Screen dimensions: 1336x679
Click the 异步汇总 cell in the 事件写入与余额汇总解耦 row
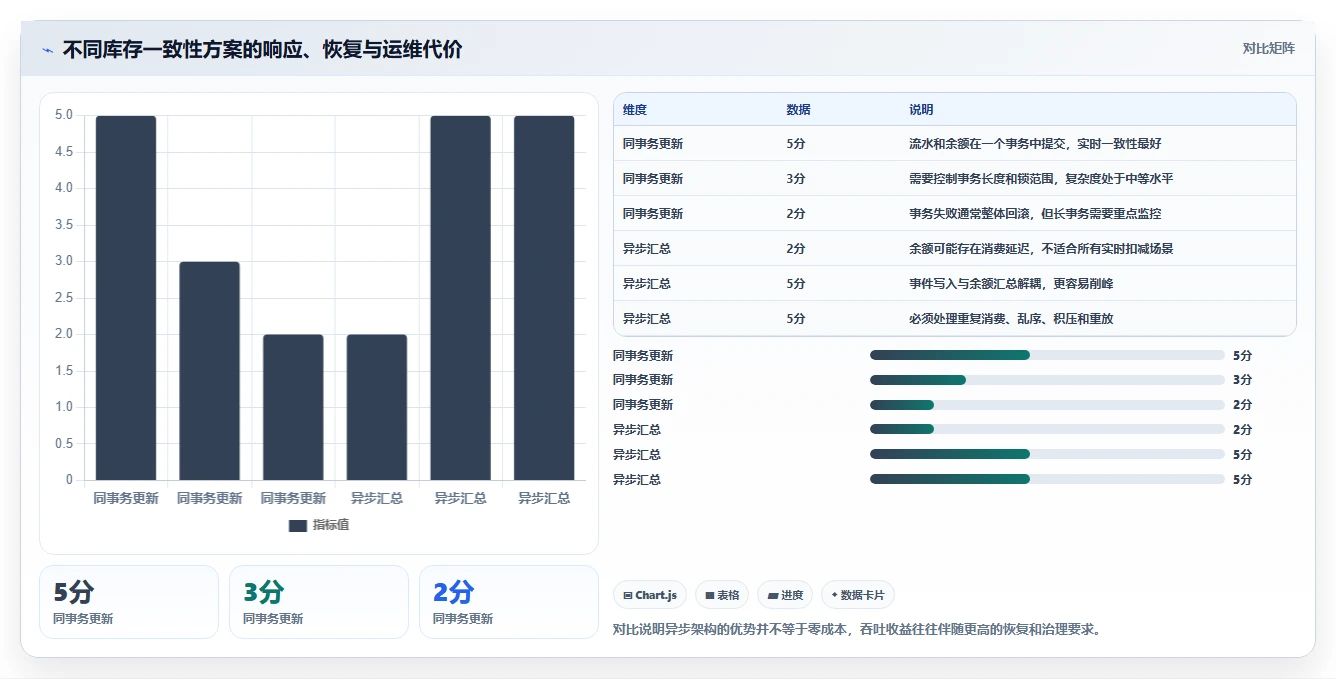[647, 284]
